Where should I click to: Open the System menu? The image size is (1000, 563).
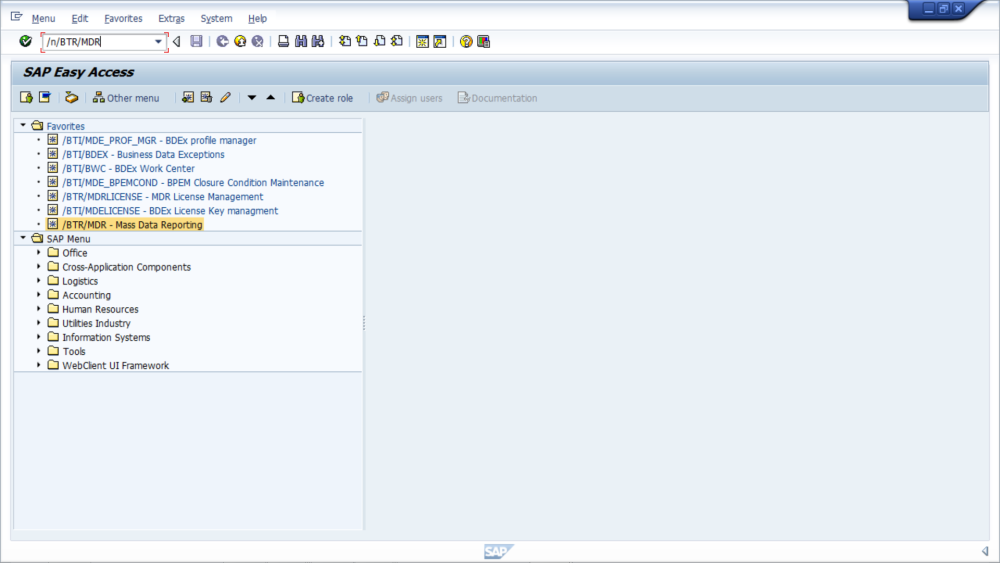[x=216, y=18]
